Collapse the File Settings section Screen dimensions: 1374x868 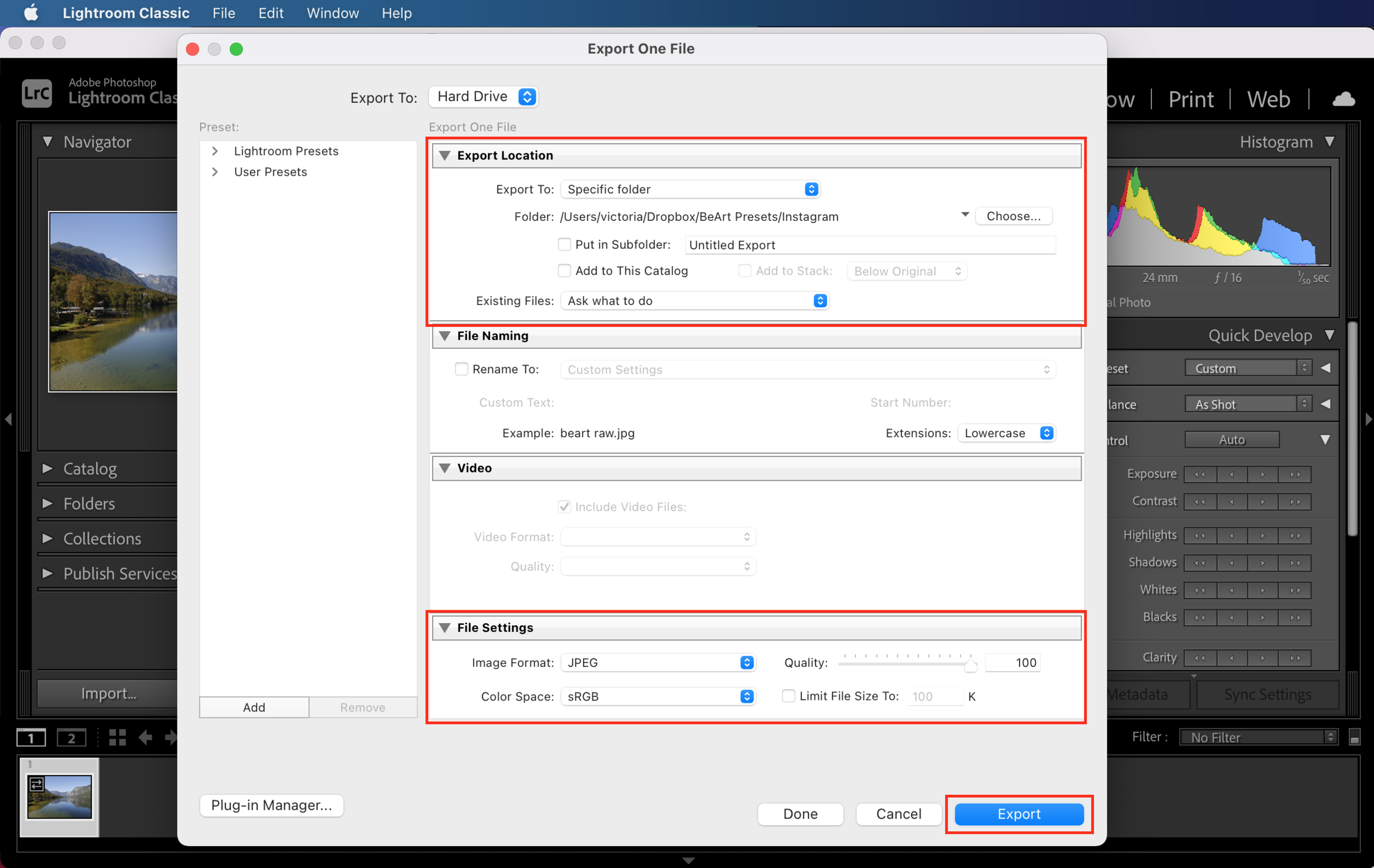coord(445,627)
